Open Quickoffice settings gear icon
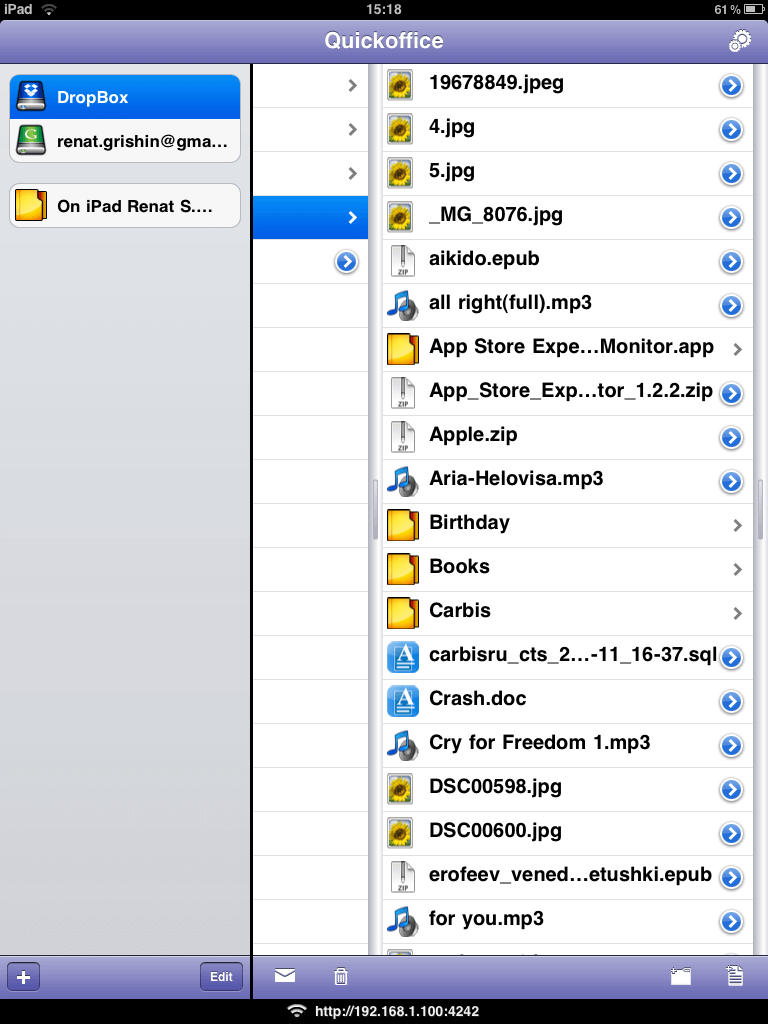The height and width of the screenshot is (1024, 768). (739, 40)
